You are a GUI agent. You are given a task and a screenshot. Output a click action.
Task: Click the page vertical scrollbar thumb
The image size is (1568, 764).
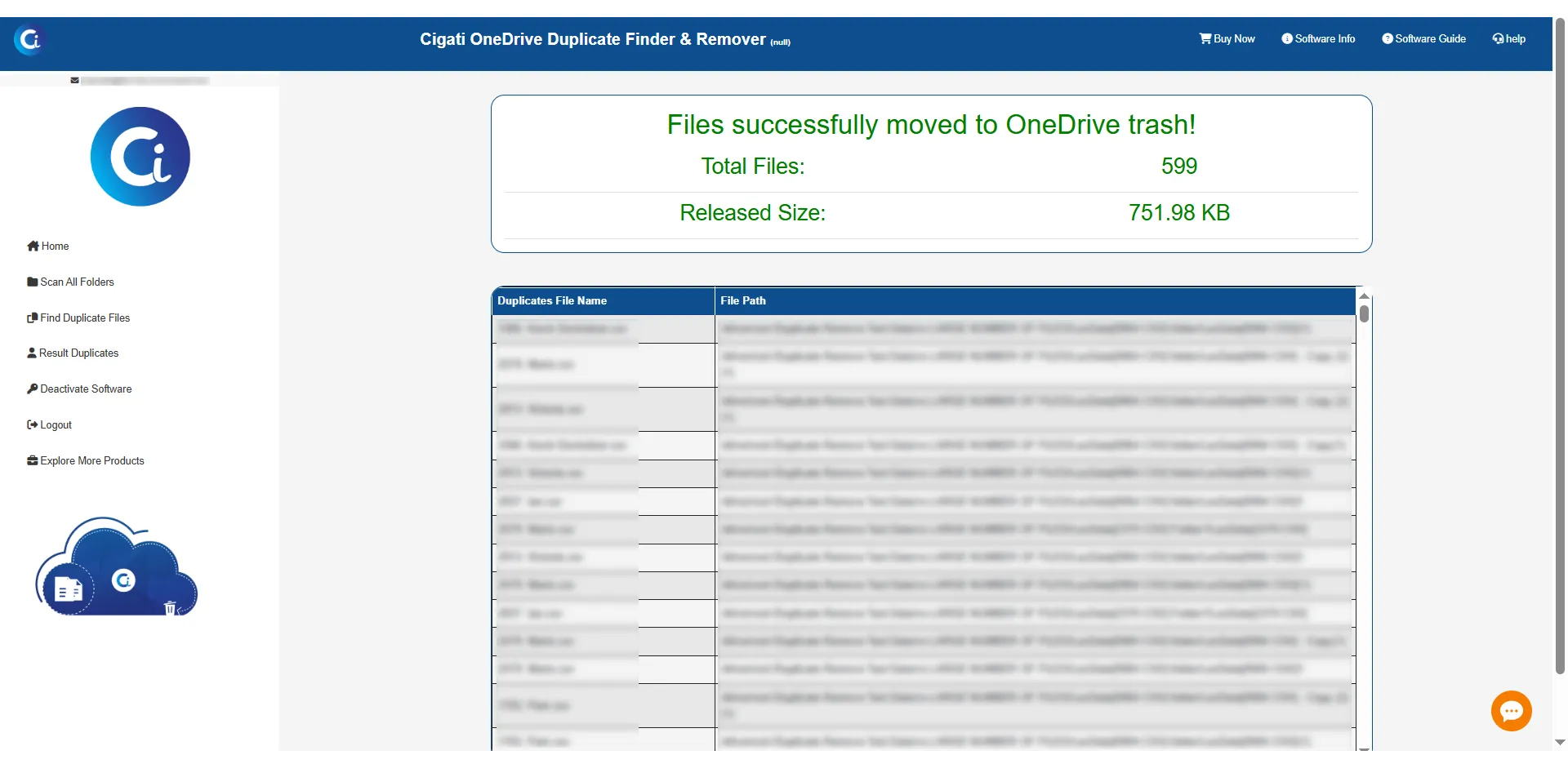[x=1560, y=346]
